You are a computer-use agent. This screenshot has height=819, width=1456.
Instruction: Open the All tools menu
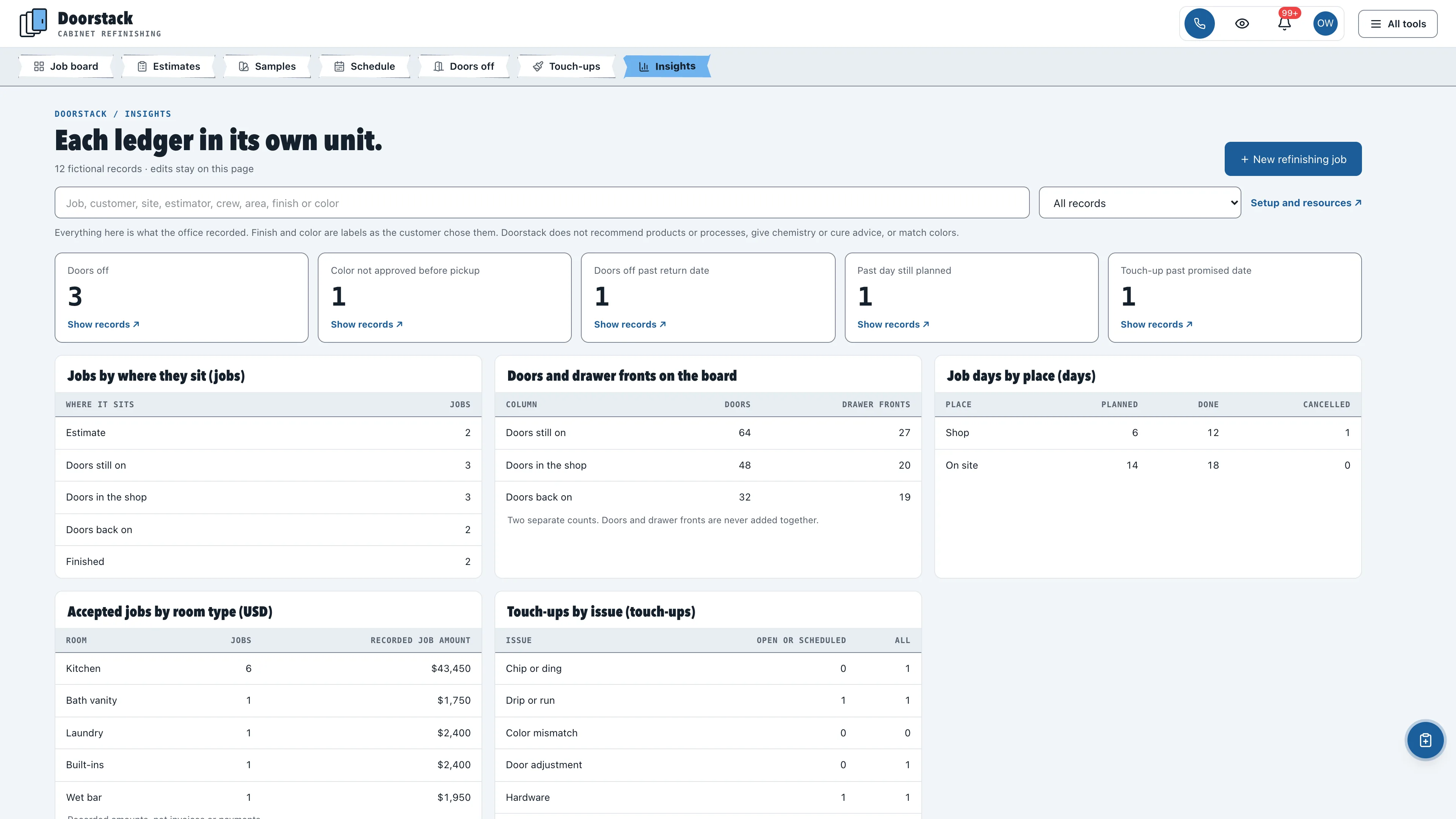coord(1397,24)
